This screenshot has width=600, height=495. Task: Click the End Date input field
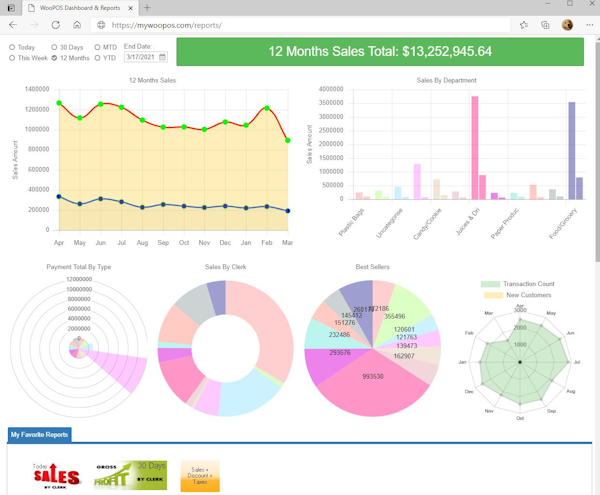click(x=145, y=57)
